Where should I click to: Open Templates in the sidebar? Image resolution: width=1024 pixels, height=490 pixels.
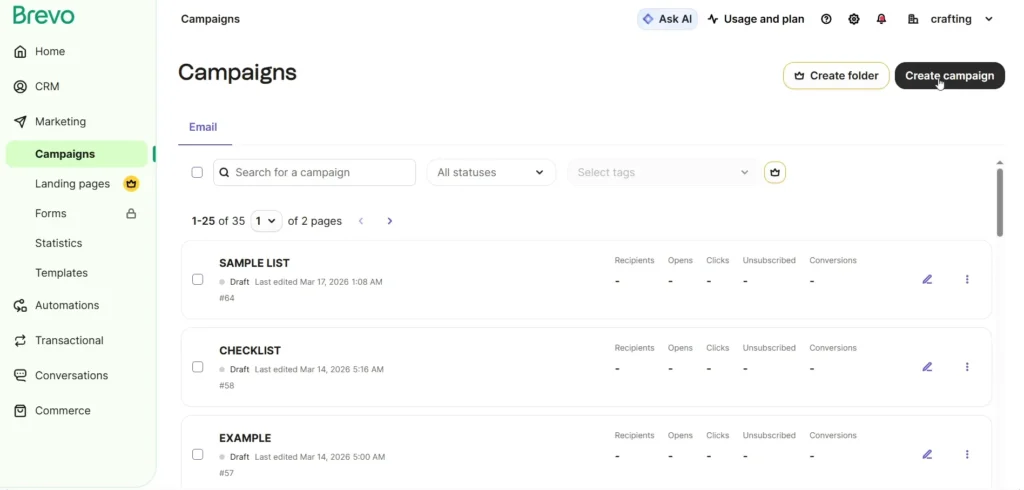pos(61,273)
